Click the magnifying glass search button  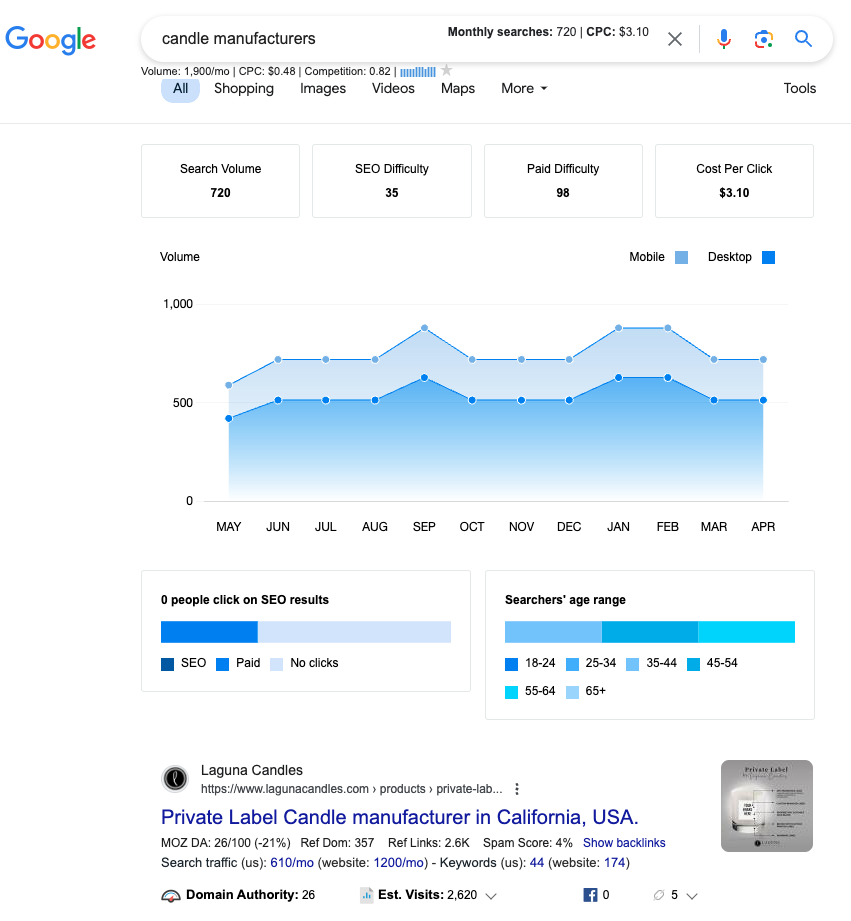[803, 39]
